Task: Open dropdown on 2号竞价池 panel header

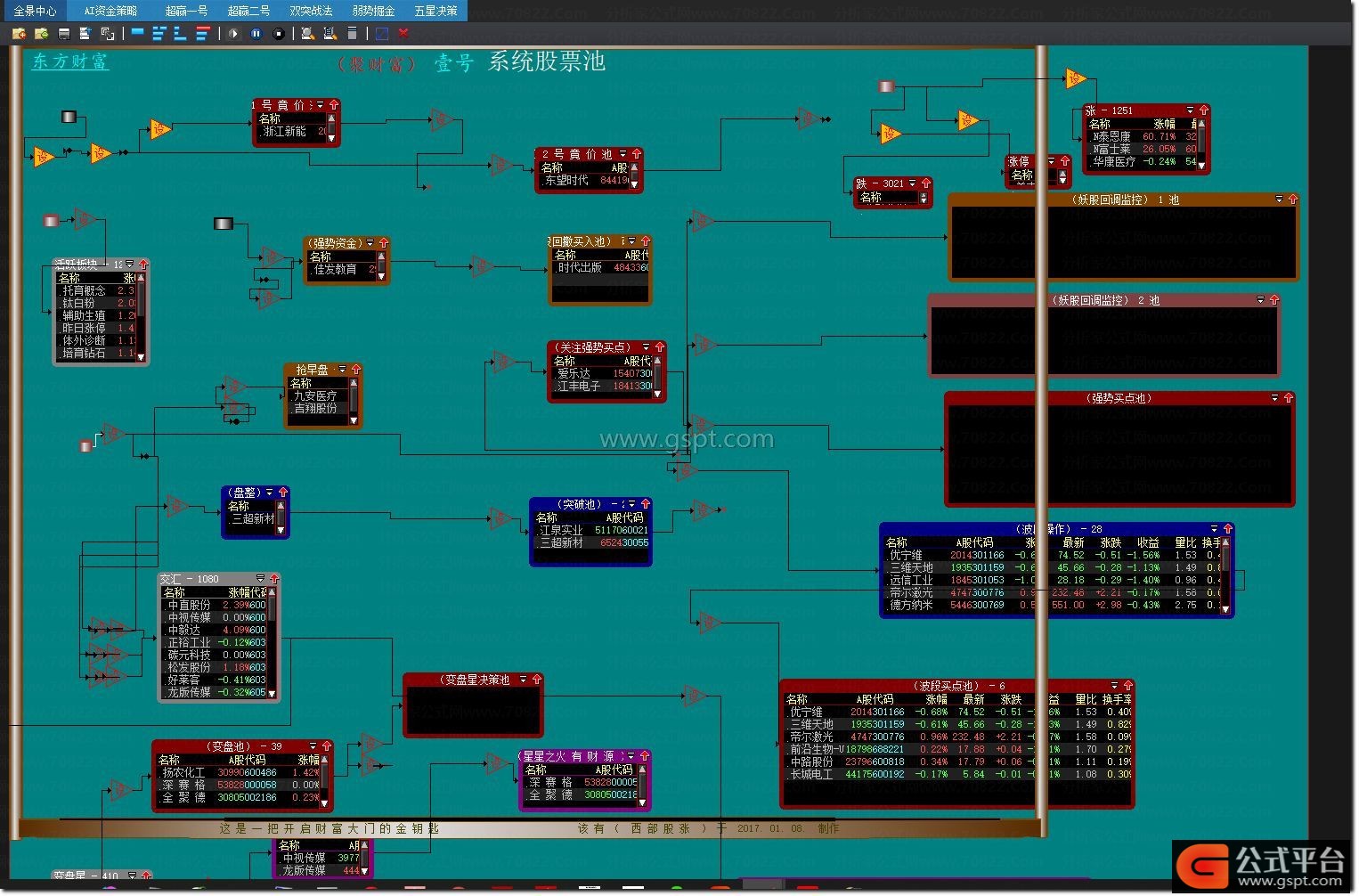Action: coord(623,154)
